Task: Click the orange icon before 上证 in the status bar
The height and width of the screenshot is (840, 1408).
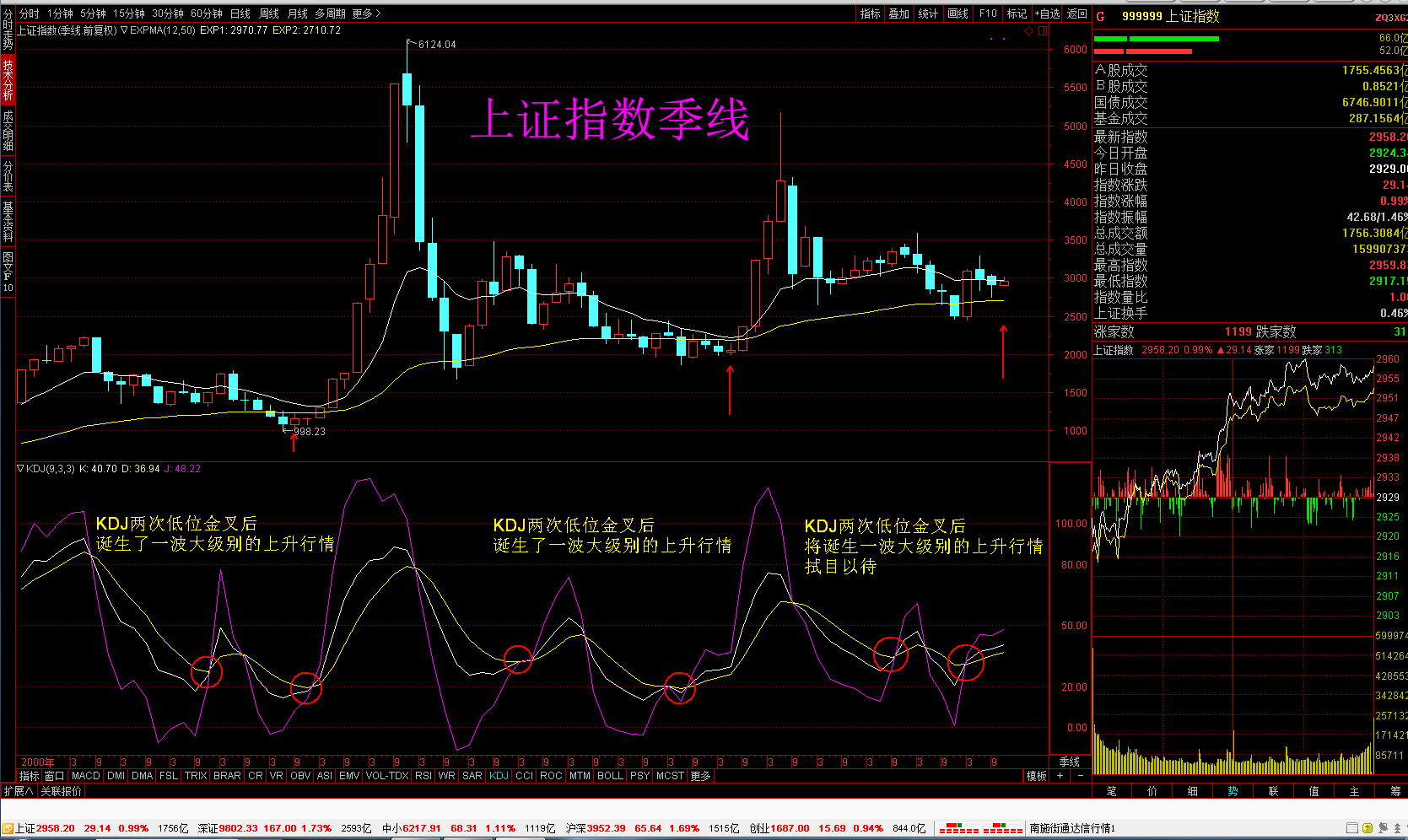Action: (x=8, y=828)
